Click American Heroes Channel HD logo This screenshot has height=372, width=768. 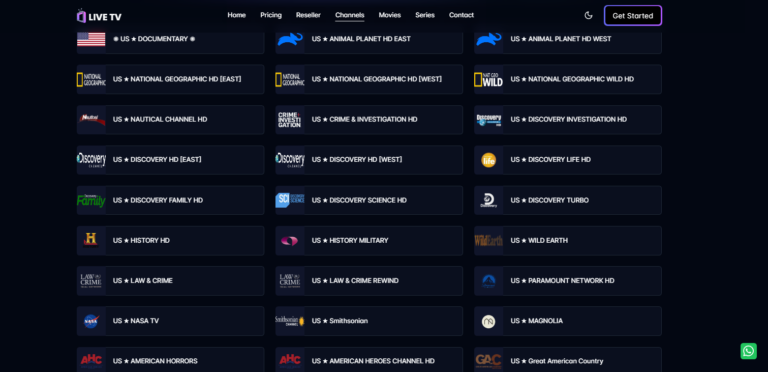tap(290, 361)
